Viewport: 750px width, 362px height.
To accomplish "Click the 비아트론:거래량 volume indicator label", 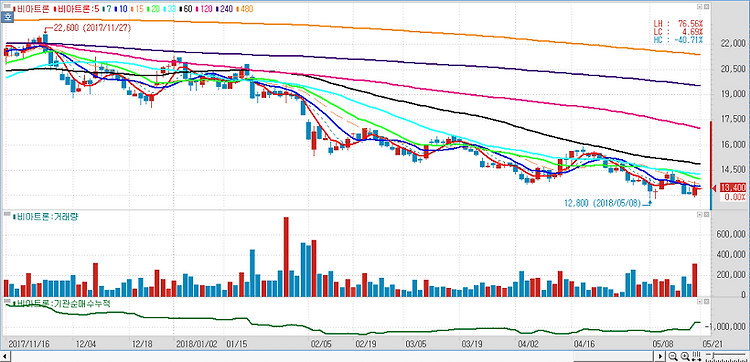I will (x=46, y=217).
